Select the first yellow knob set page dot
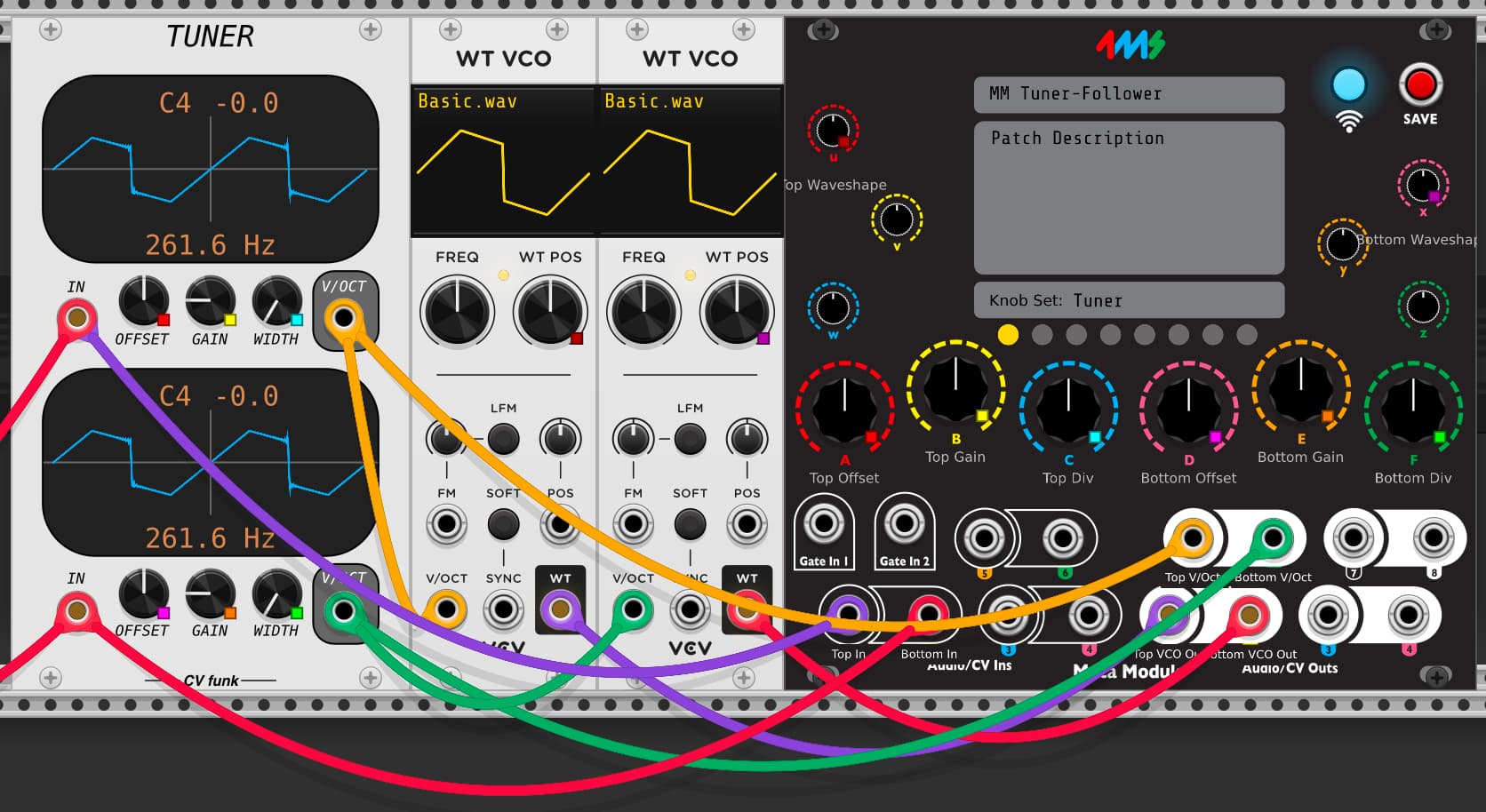Image resolution: width=1486 pixels, height=812 pixels. tap(1008, 335)
